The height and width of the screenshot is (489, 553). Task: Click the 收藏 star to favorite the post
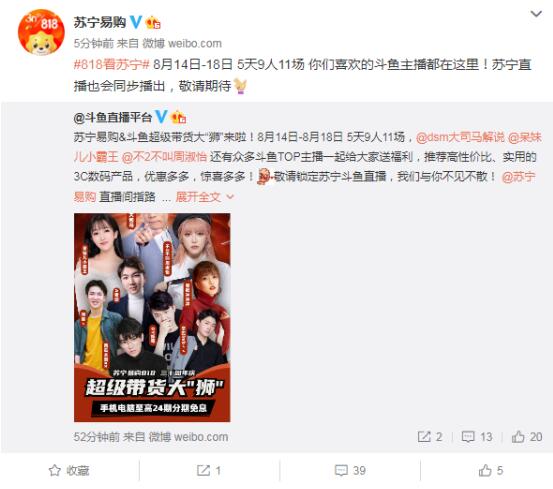pyautogui.click(x=69, y=470)
